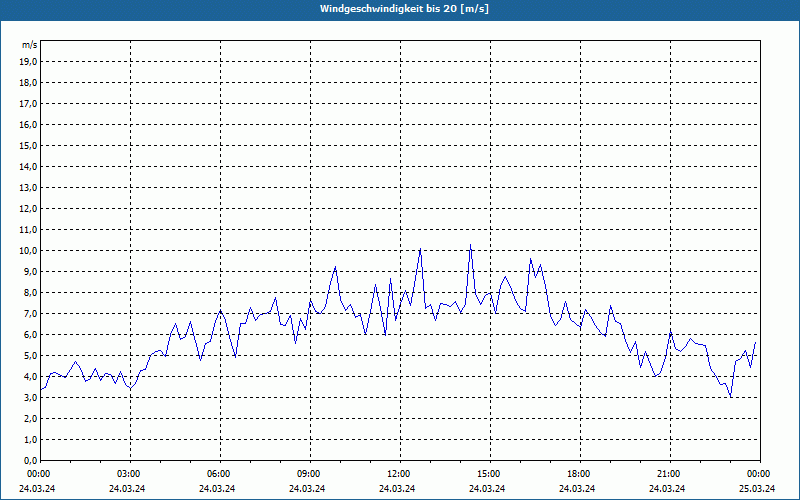800x500 pixels.
Task: Click the 15,0 y-axis label
Action: (x=29, y=145)
